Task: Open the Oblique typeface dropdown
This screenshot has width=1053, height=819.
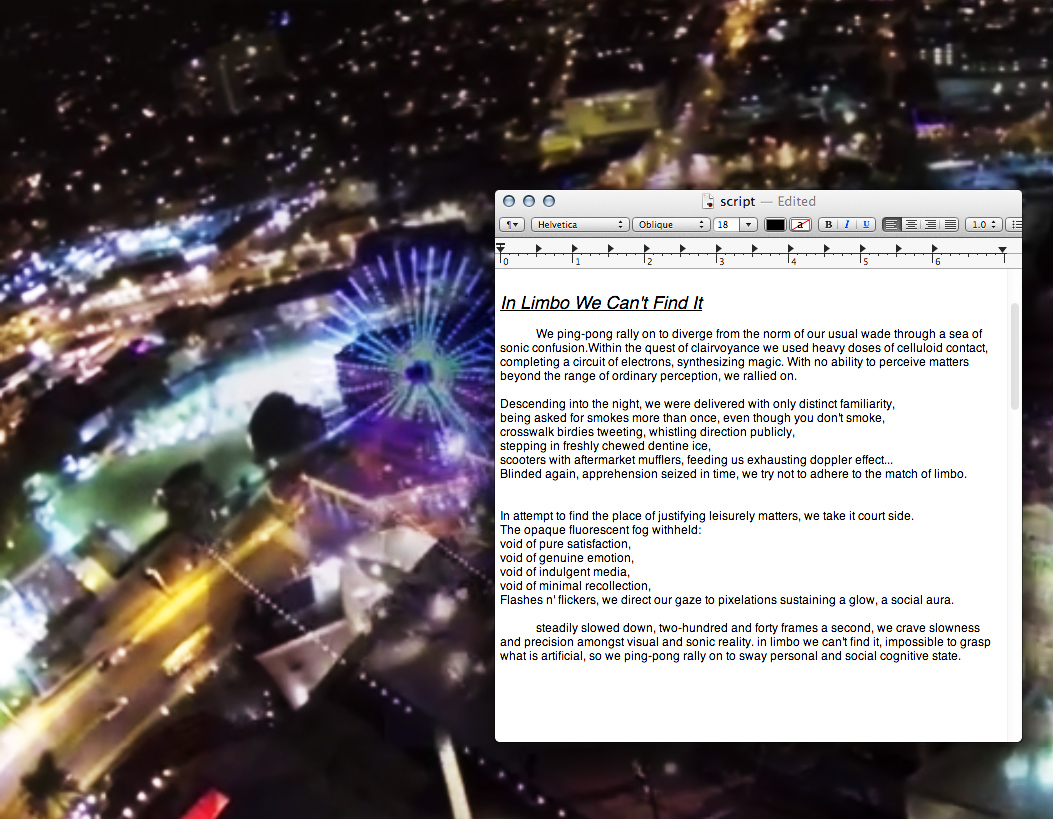Action: point(670,225)
